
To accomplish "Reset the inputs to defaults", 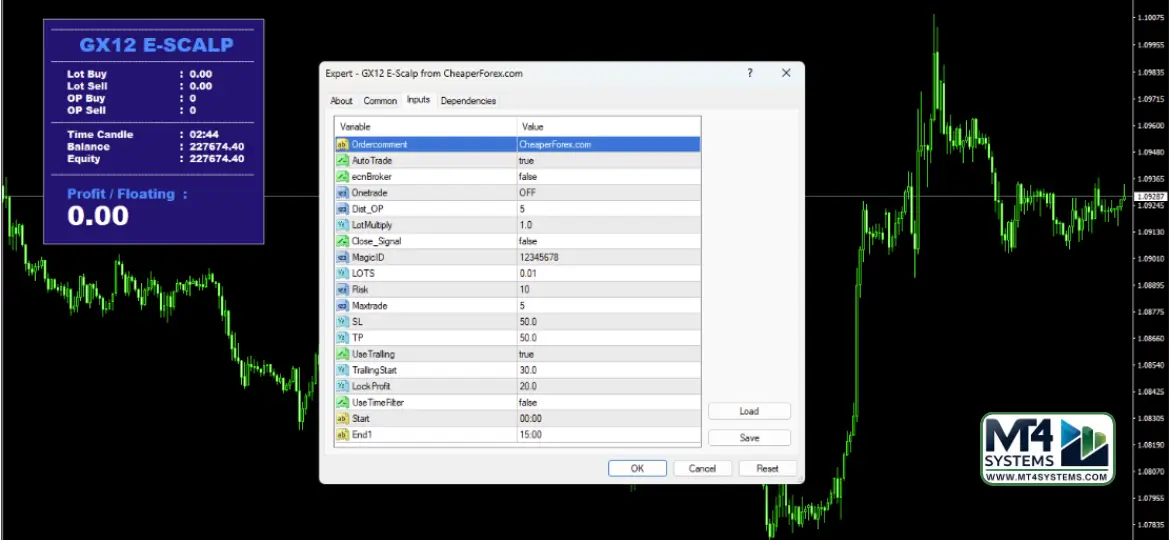I will pos(767,468).
